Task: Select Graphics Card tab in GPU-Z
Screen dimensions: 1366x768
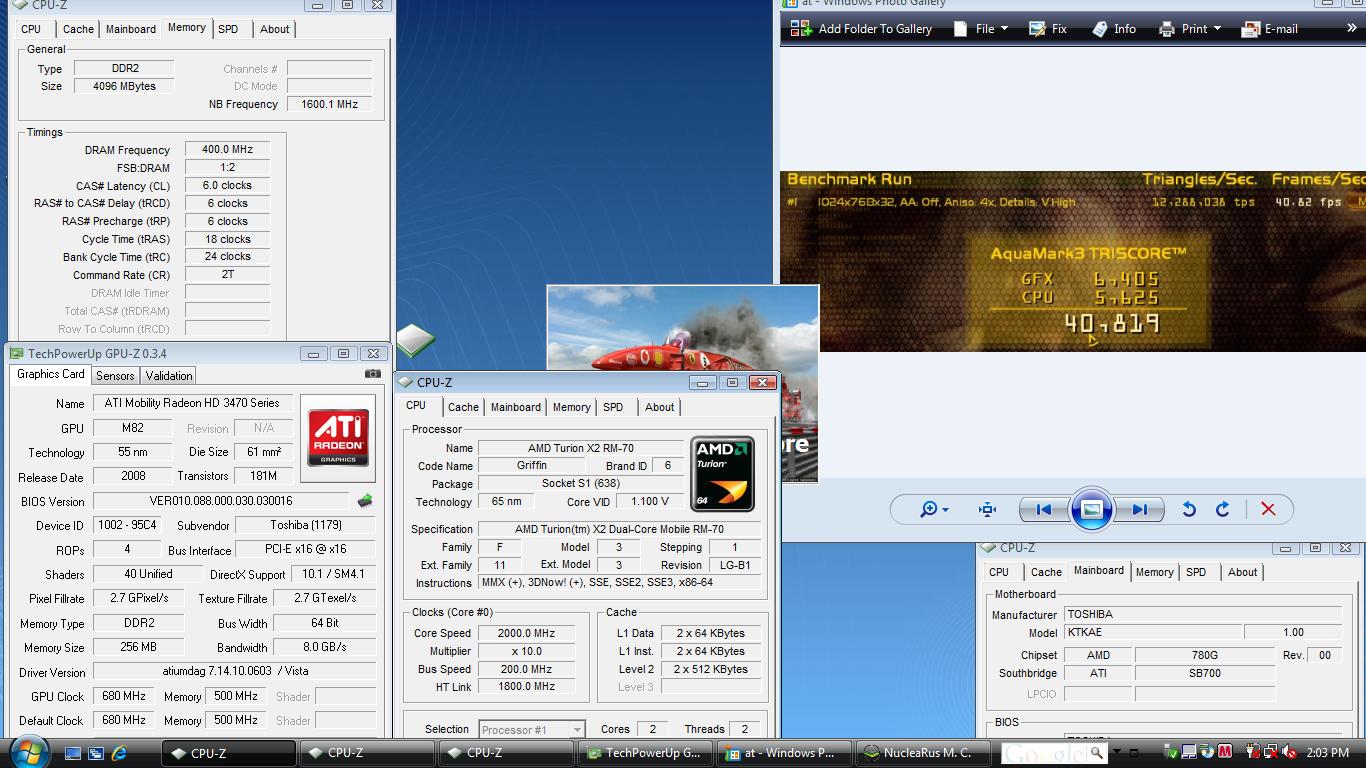Action: pos(51,374)
